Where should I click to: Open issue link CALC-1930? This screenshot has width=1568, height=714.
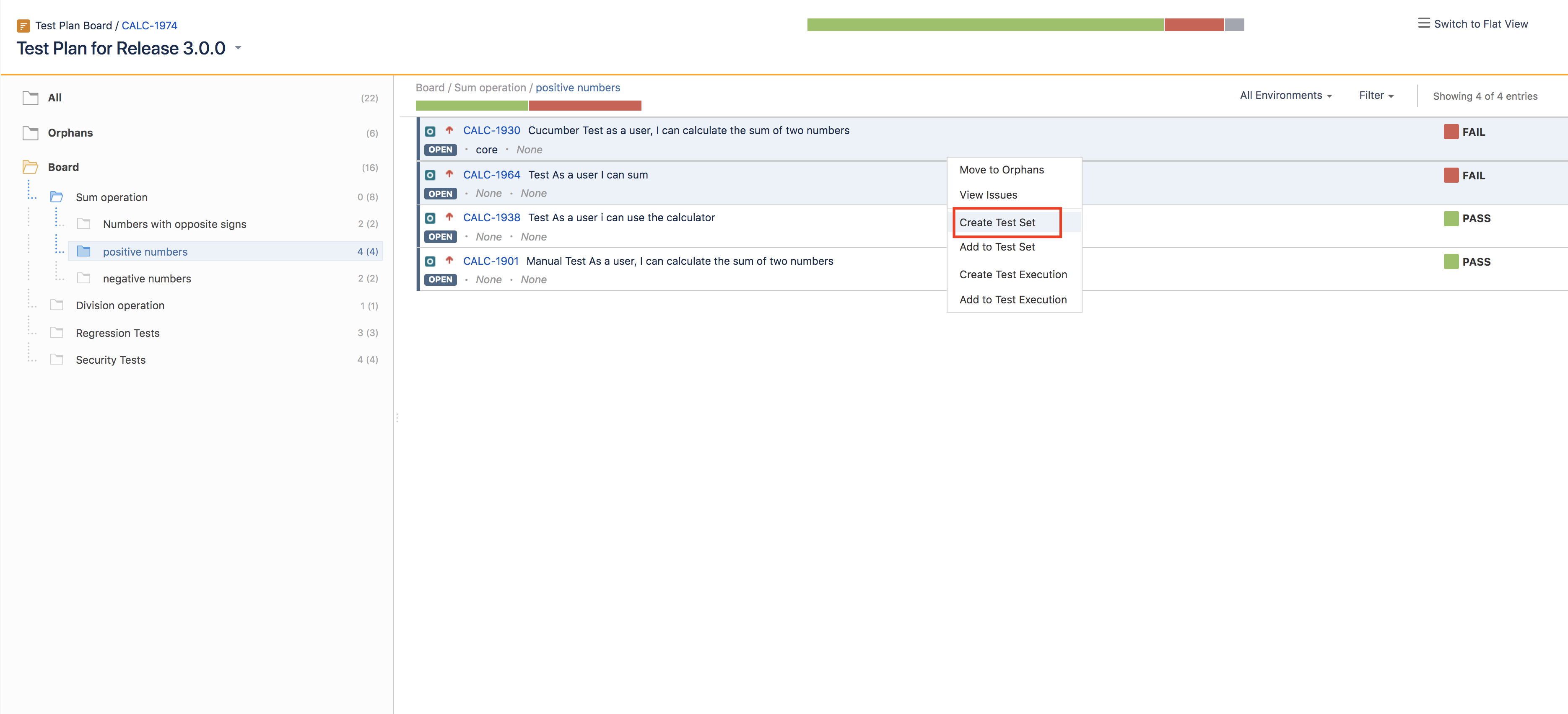pos(491,131)
